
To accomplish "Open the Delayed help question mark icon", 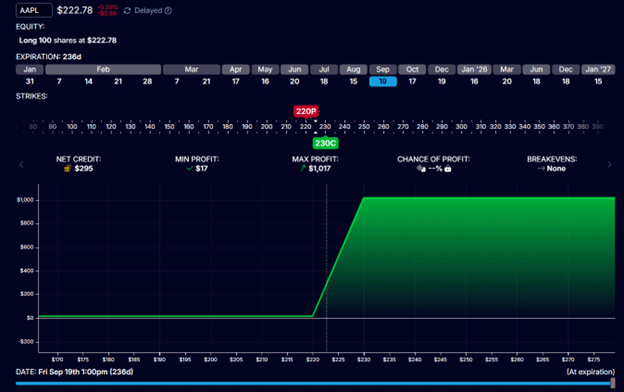I will click(168, 11).
